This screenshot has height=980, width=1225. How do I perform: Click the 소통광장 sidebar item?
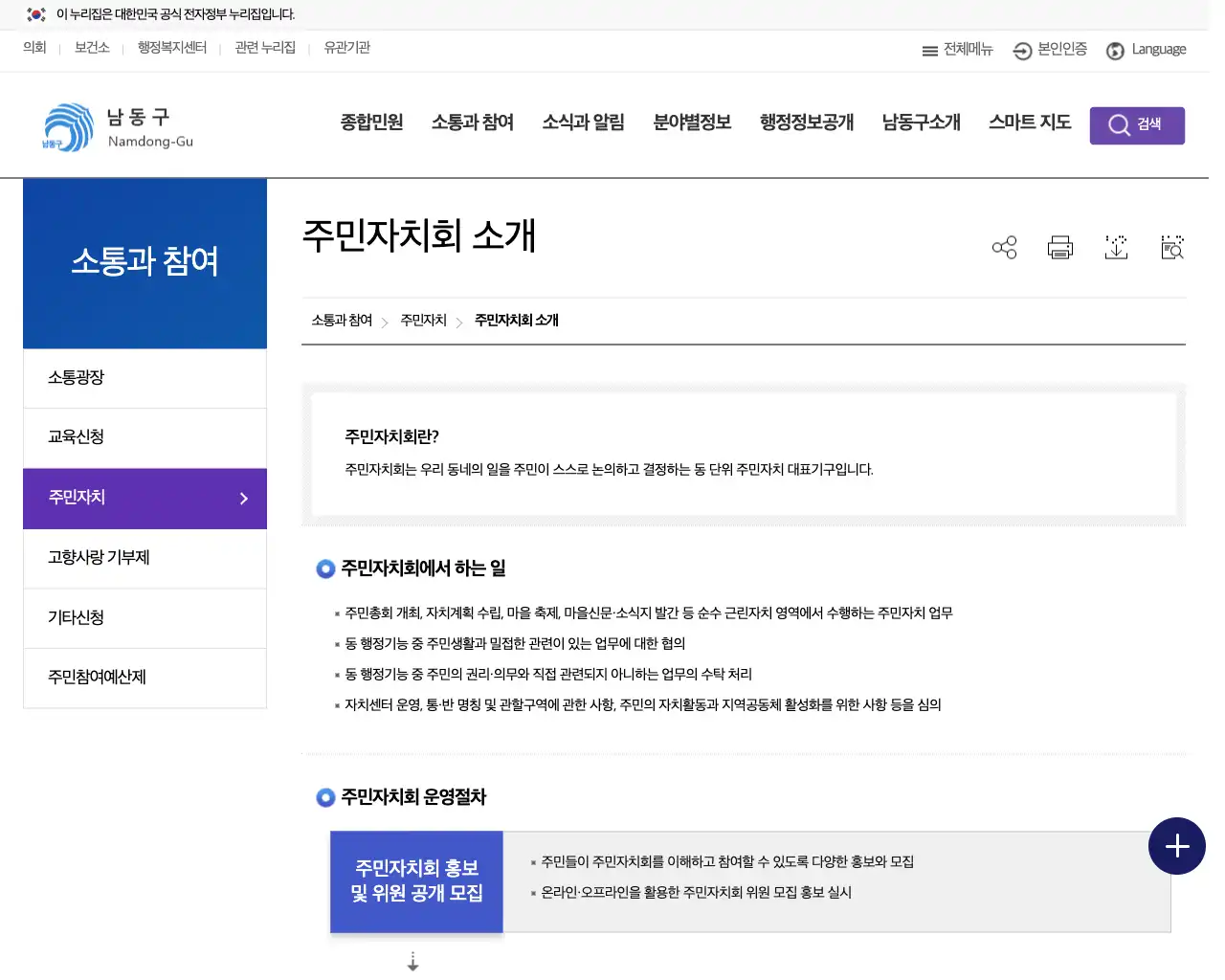(x=76, y=377)
